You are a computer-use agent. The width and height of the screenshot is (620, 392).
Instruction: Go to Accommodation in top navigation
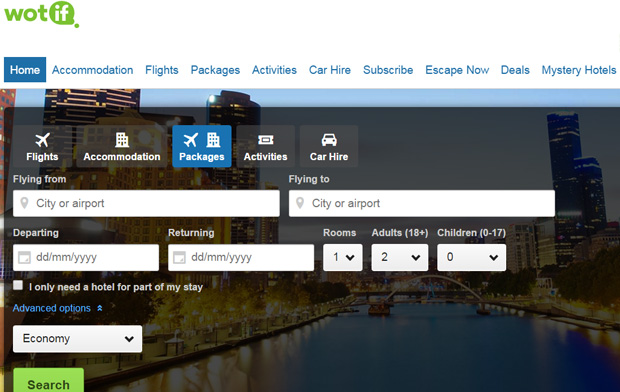[93, 70]
